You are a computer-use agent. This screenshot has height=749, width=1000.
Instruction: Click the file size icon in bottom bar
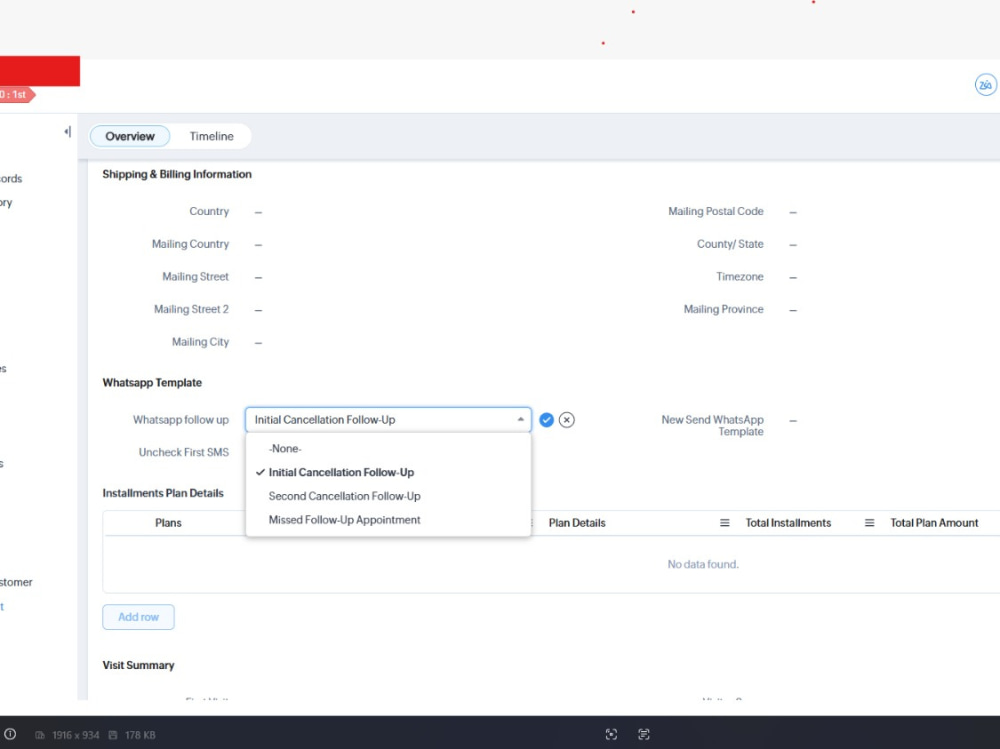113,735
